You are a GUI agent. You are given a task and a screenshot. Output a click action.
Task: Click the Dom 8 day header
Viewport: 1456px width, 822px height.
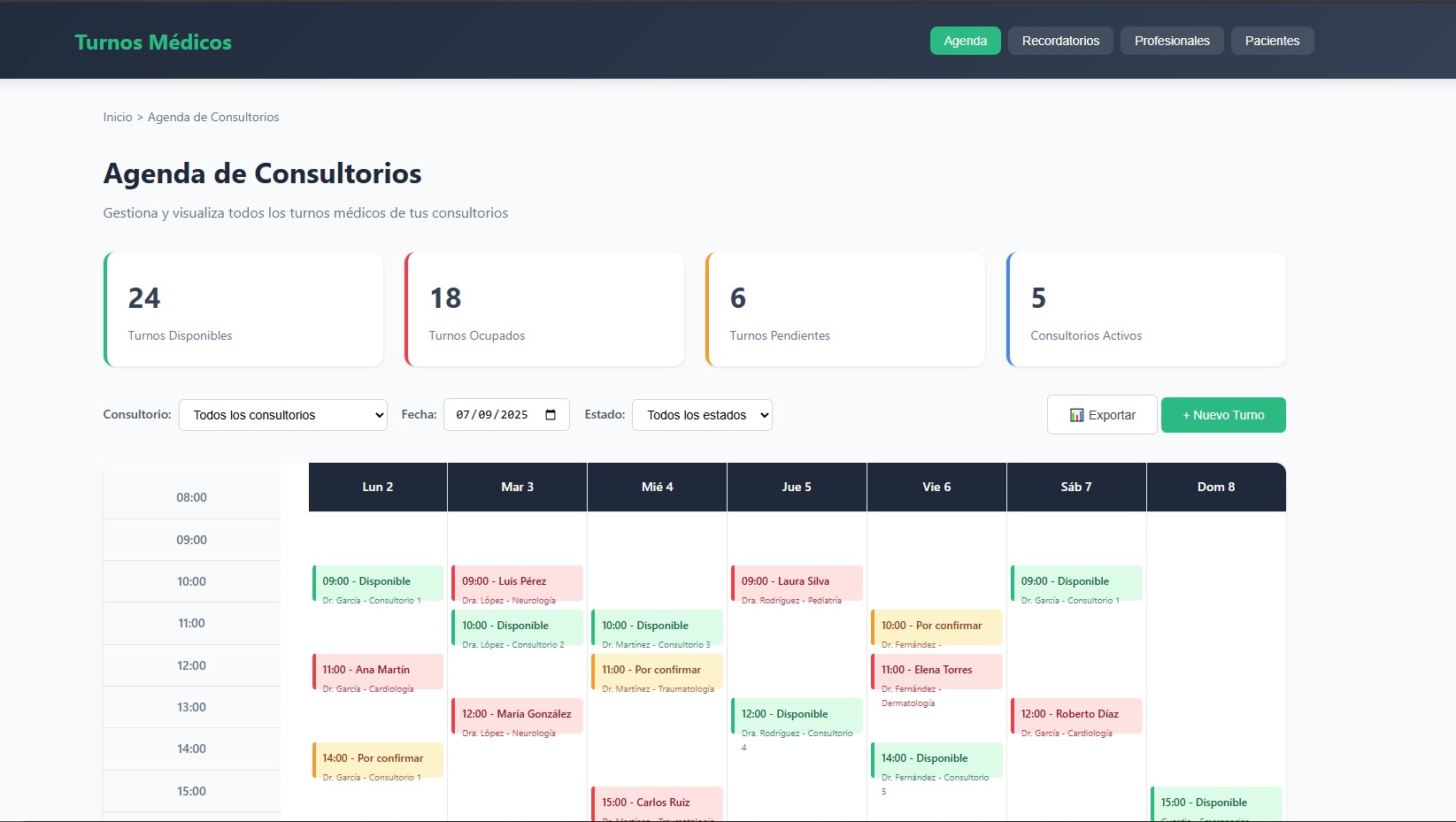tap(1216, 487)
